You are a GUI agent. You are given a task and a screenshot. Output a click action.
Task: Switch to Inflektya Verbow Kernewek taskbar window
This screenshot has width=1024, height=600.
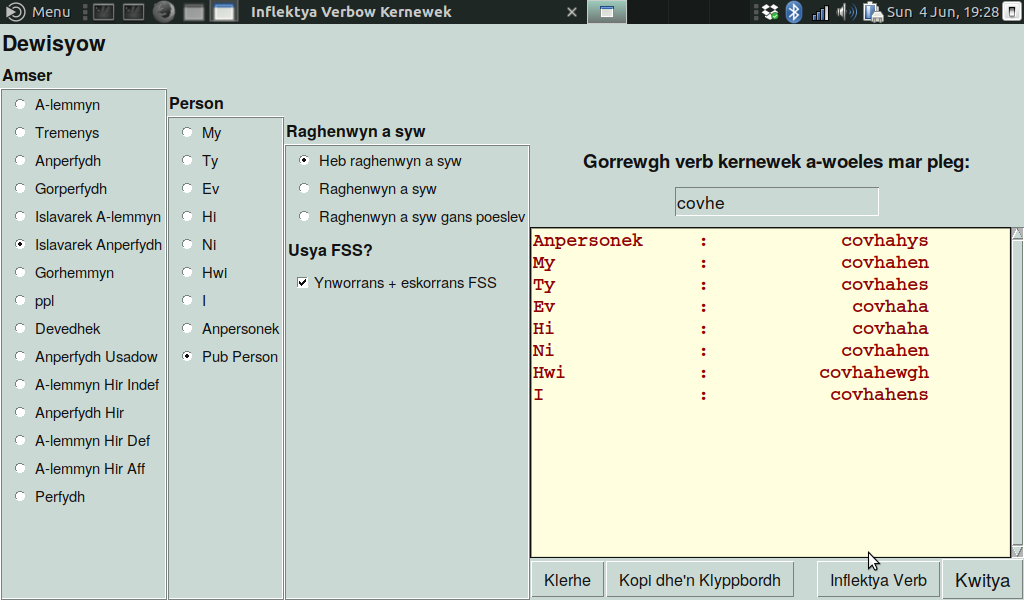point(351,12)
